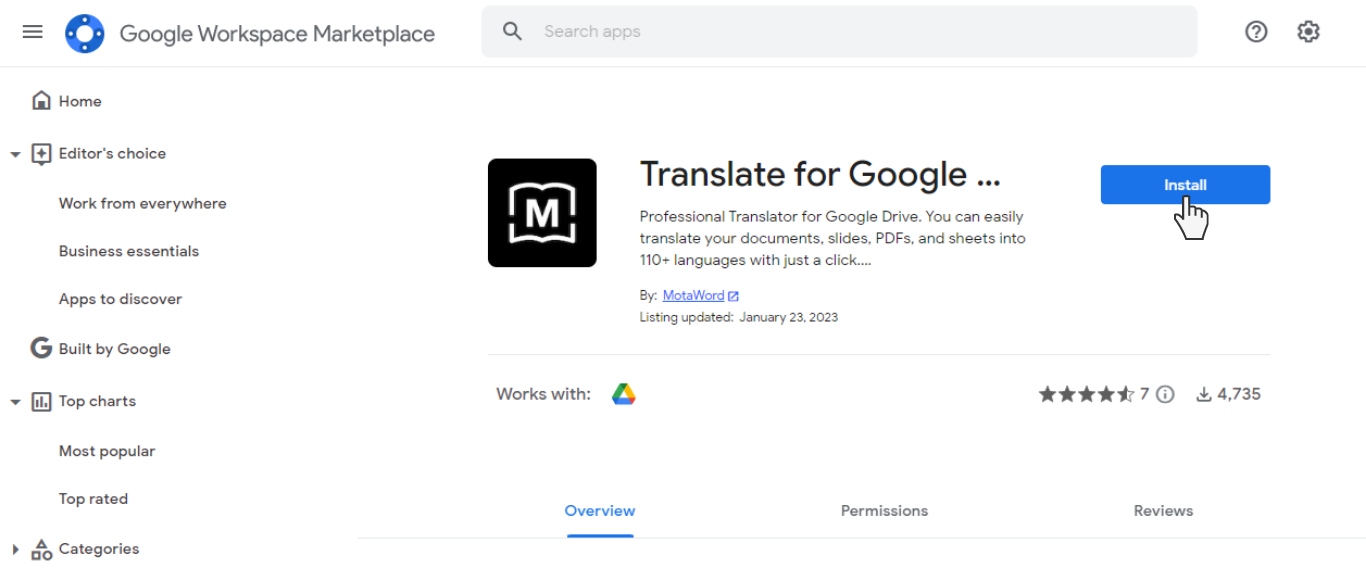The width and height of the screenshot is (1366, 568).
Task: Click the external link icon beside MotaWord
Action: [x=733, y=296]
